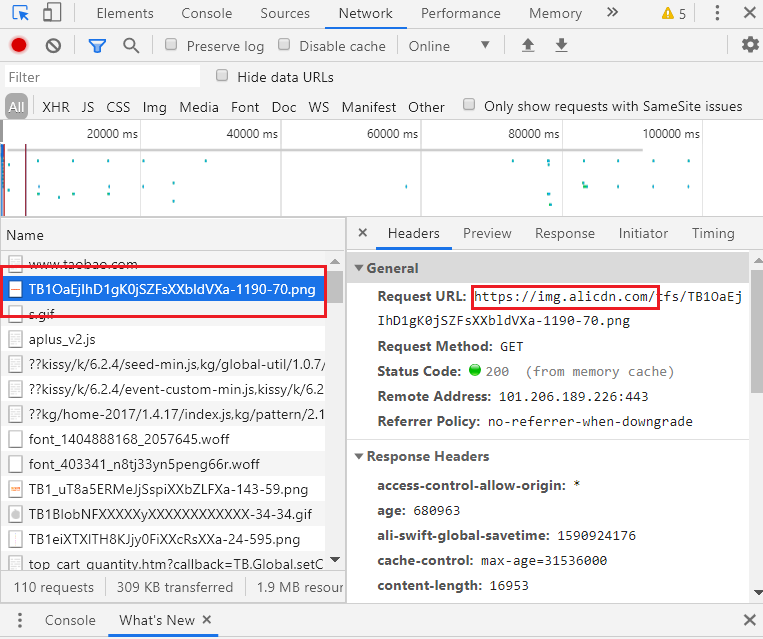Stop recording network log
Screen dimensions: 763x639
(19, 46)
